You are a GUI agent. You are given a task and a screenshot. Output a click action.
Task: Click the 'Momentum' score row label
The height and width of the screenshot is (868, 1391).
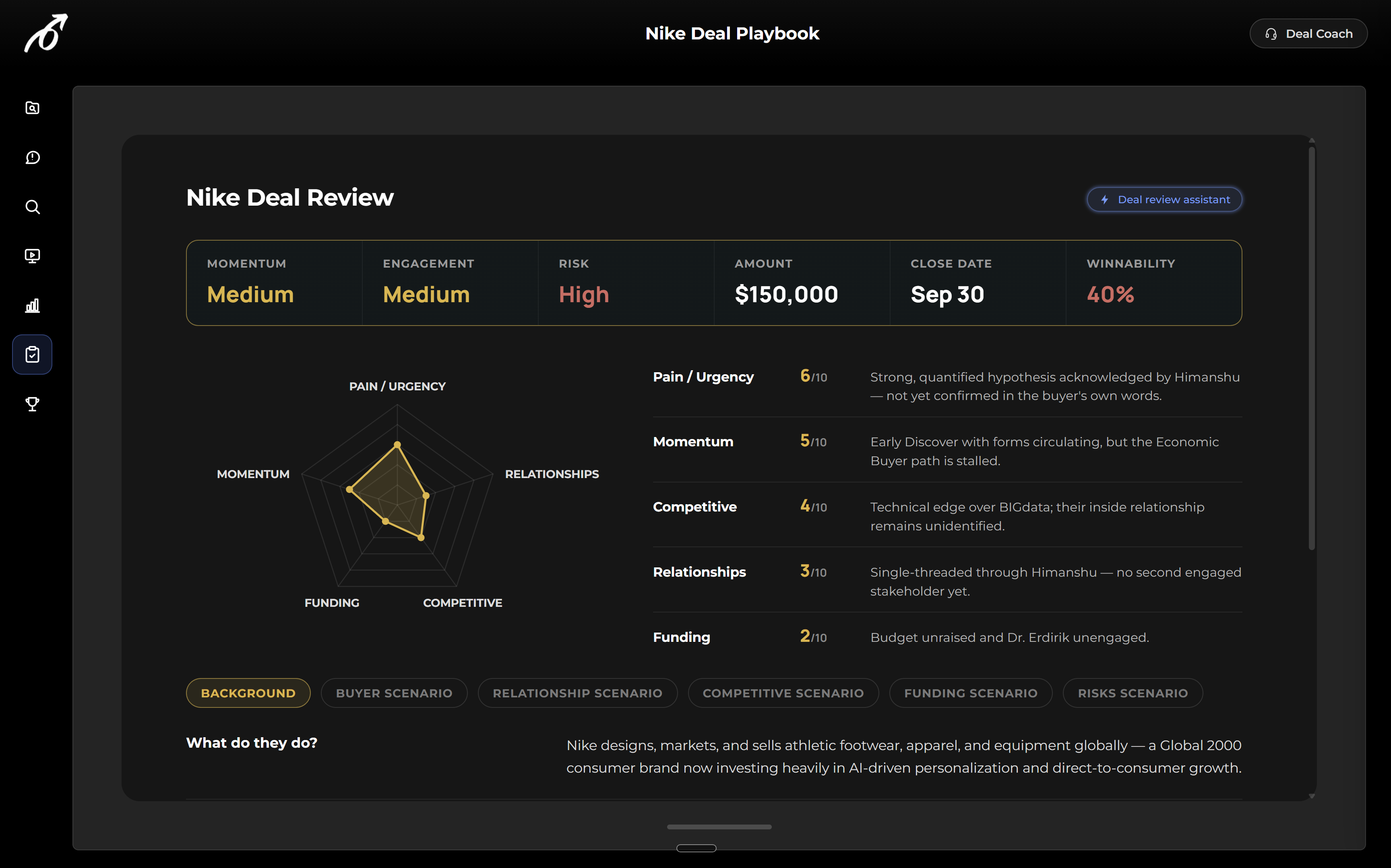click(693, 441)
